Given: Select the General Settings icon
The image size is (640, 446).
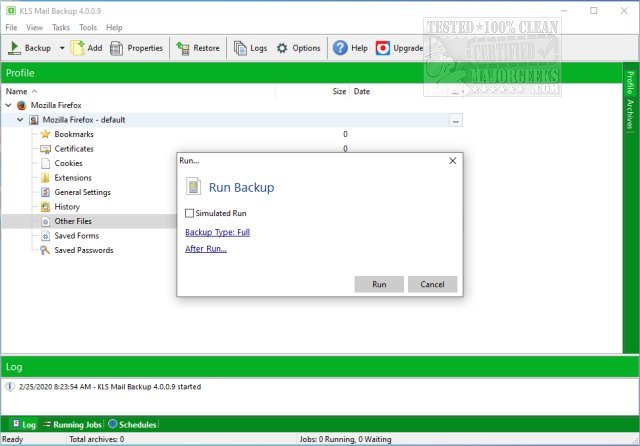Looking at the screenshot, I should pyautogui.click(x=45, y=192).
